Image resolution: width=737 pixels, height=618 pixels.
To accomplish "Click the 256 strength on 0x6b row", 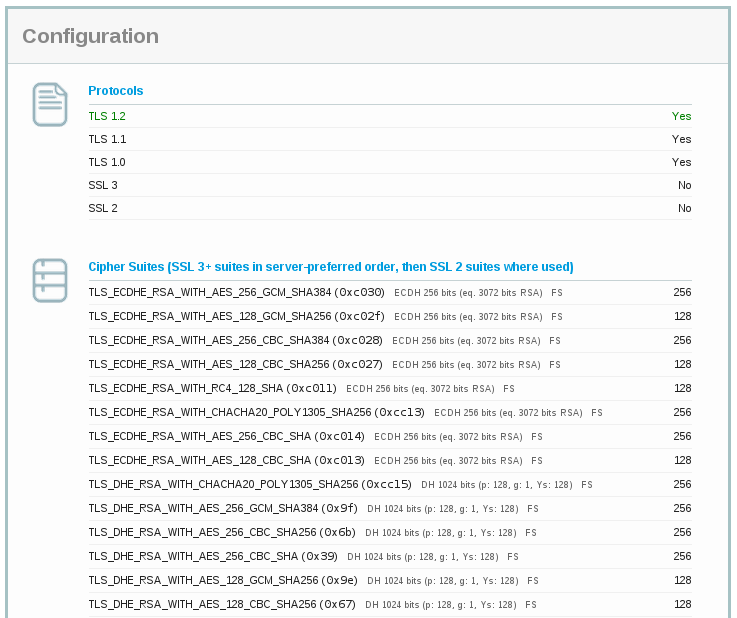I will coord(682,532).
